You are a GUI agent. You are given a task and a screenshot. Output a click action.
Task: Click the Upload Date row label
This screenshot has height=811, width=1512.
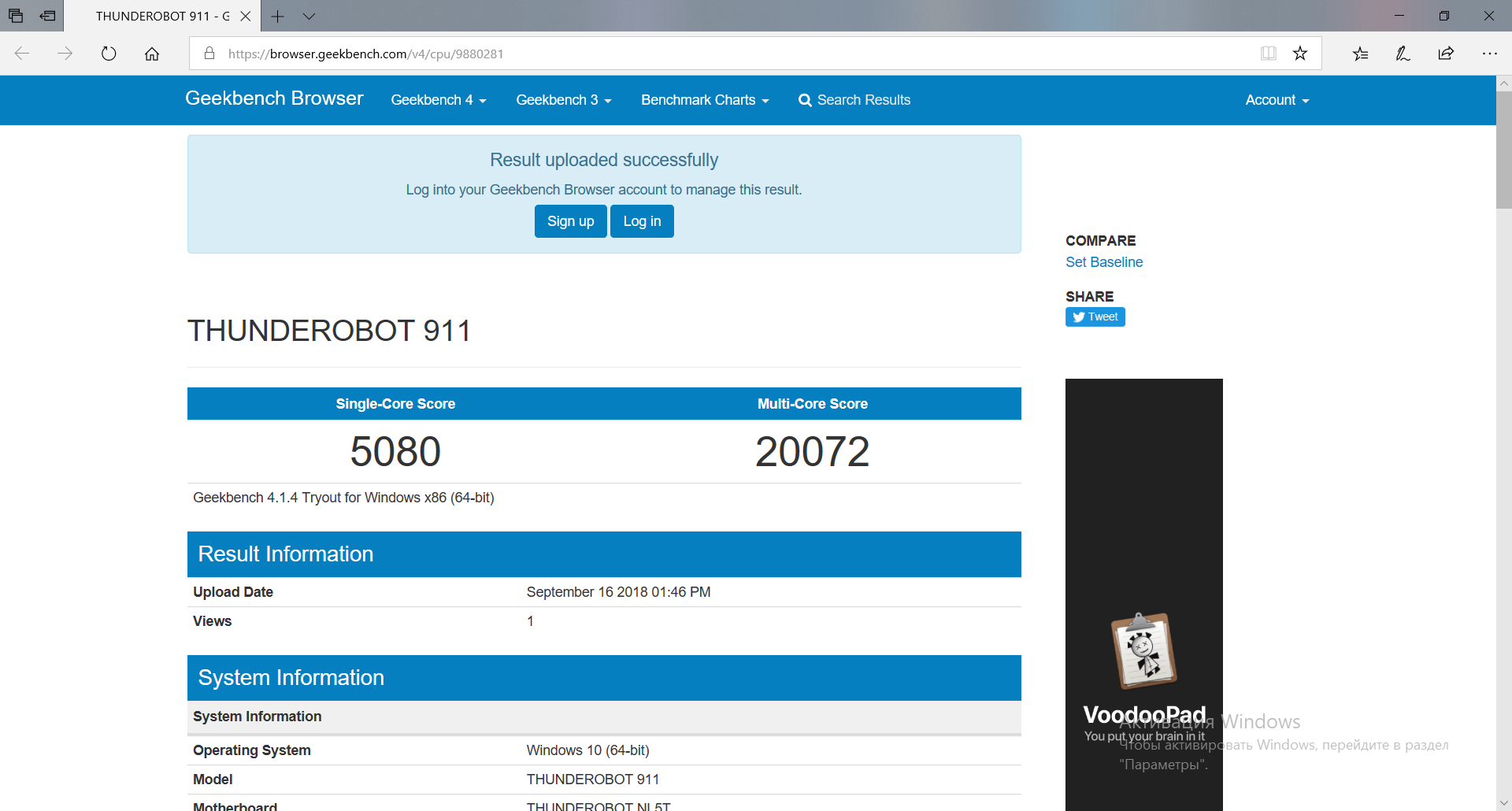pos(233,592)
